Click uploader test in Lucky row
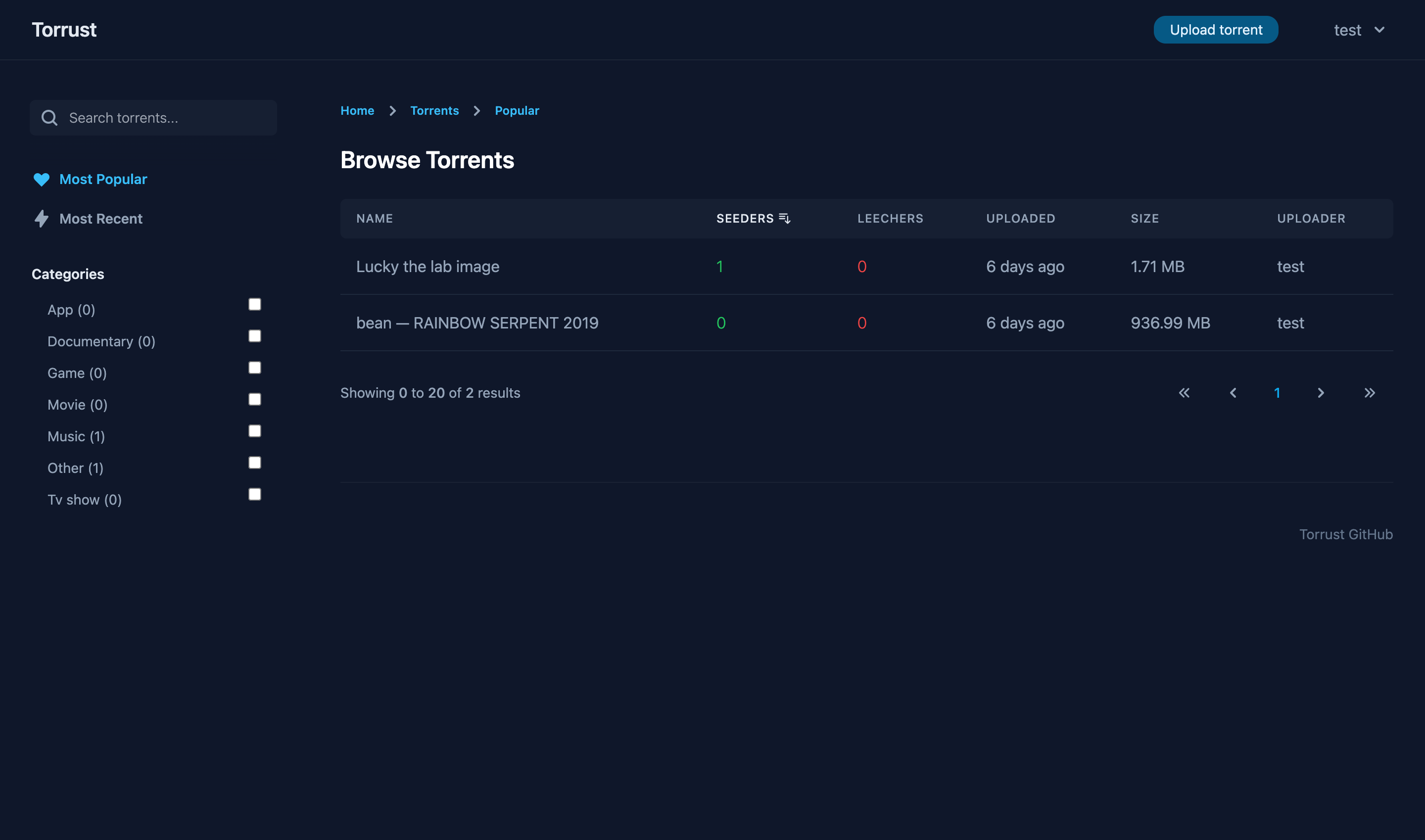 [1290, 267]
